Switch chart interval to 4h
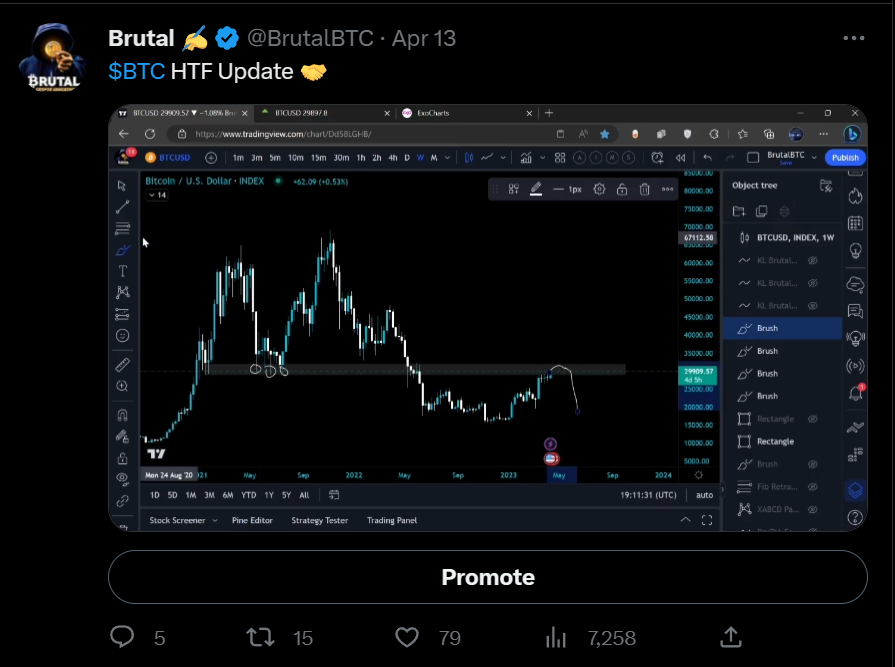The image size is (895, 667). [393, 157]
